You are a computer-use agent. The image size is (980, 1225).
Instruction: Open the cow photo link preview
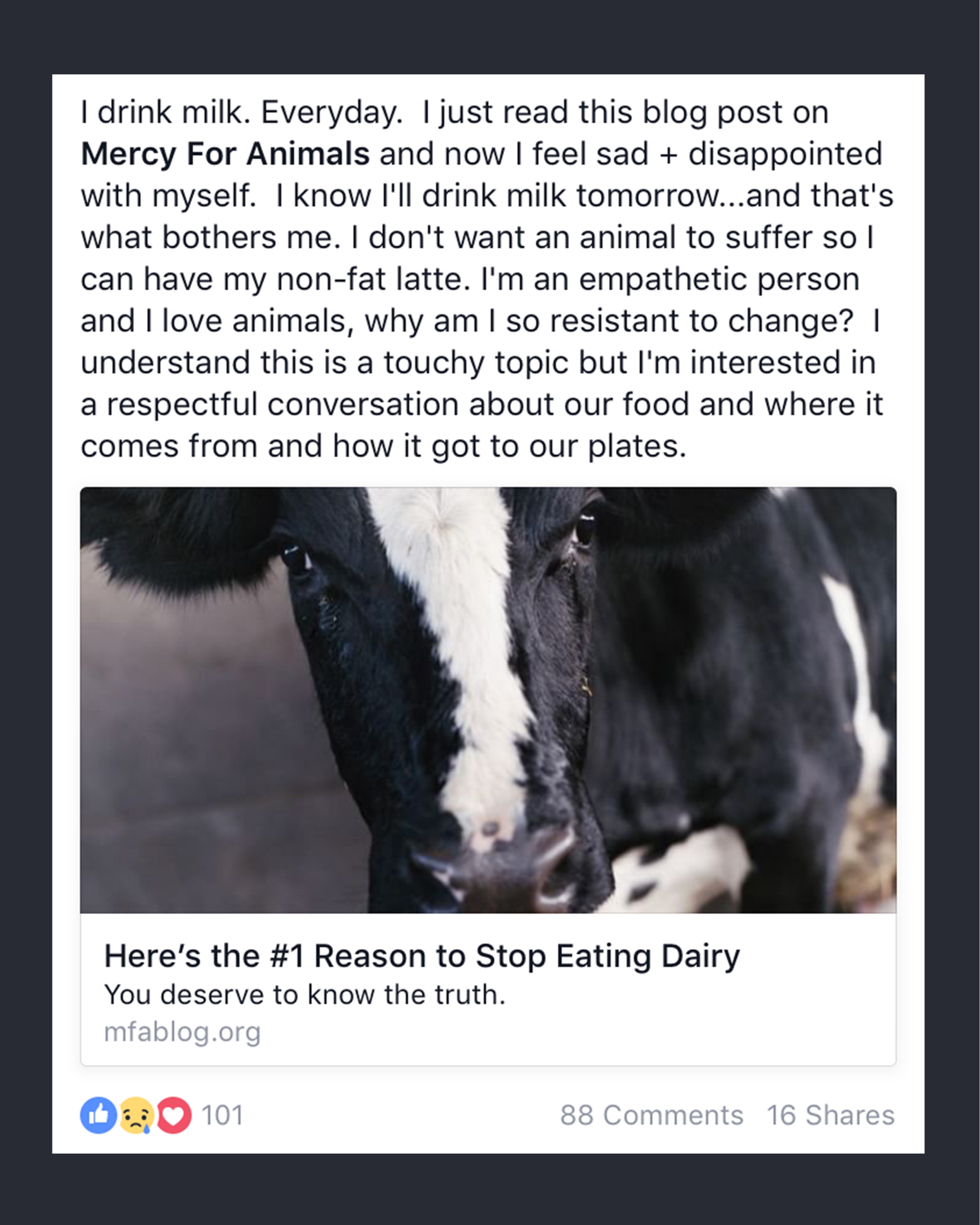pos(488,700)
